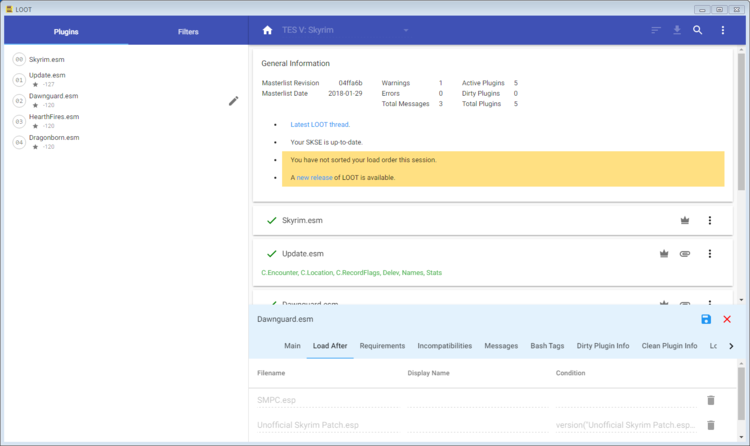Switch to the Plugins sidebar tab
Screen dimensions: 750x446
[x=66, y=32]
